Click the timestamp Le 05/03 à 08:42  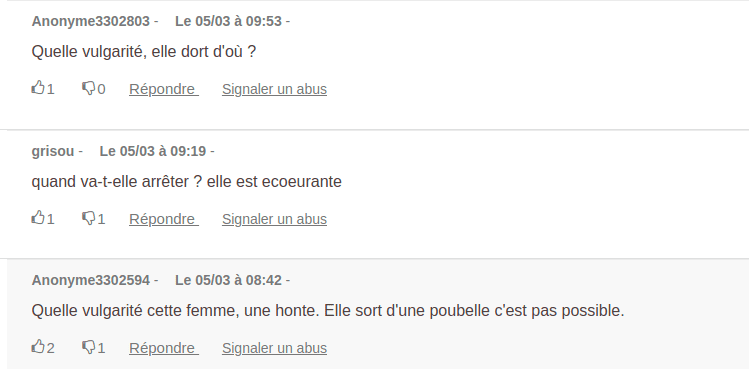228,280
